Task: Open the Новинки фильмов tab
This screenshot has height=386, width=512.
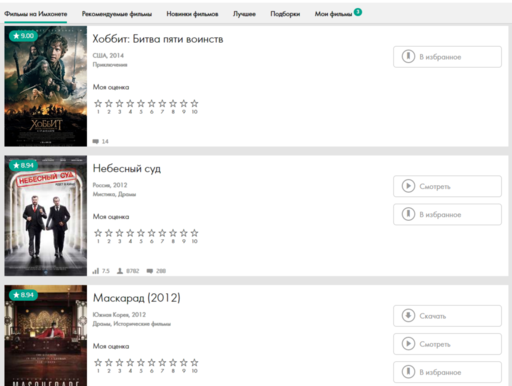Action: tap(192, 14)
